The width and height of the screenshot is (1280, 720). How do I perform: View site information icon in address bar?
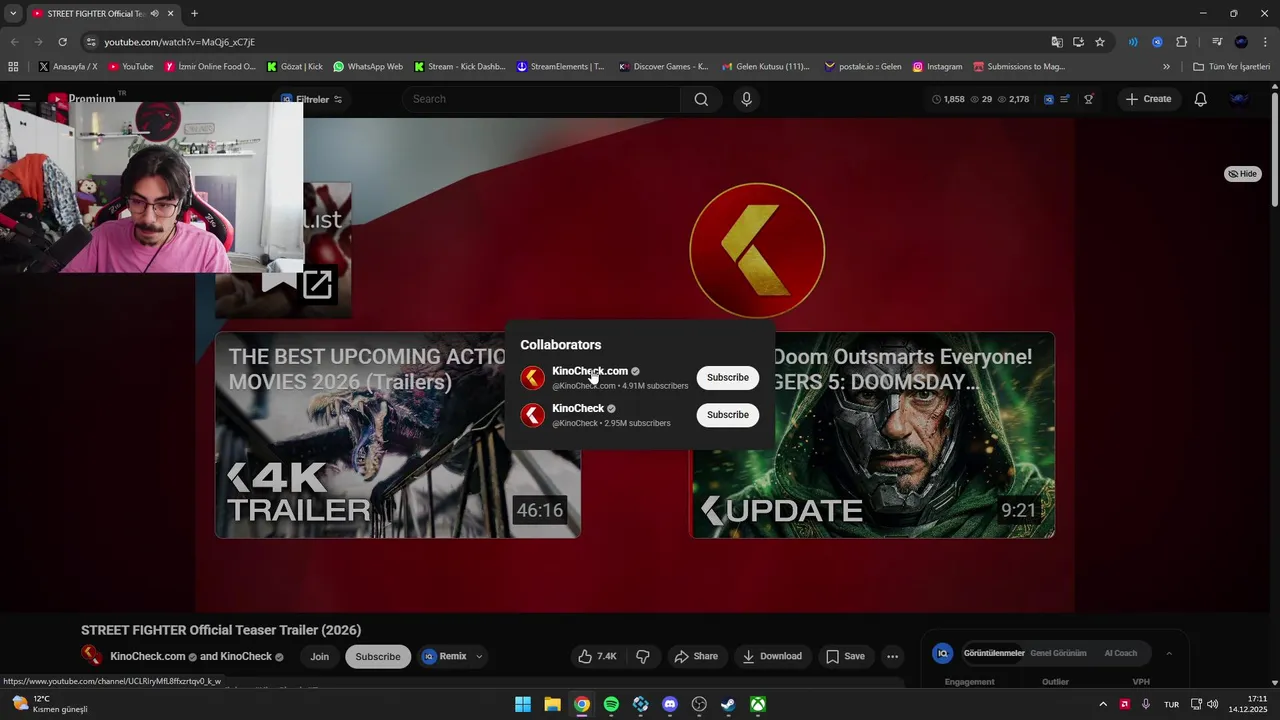coord(91,42)
